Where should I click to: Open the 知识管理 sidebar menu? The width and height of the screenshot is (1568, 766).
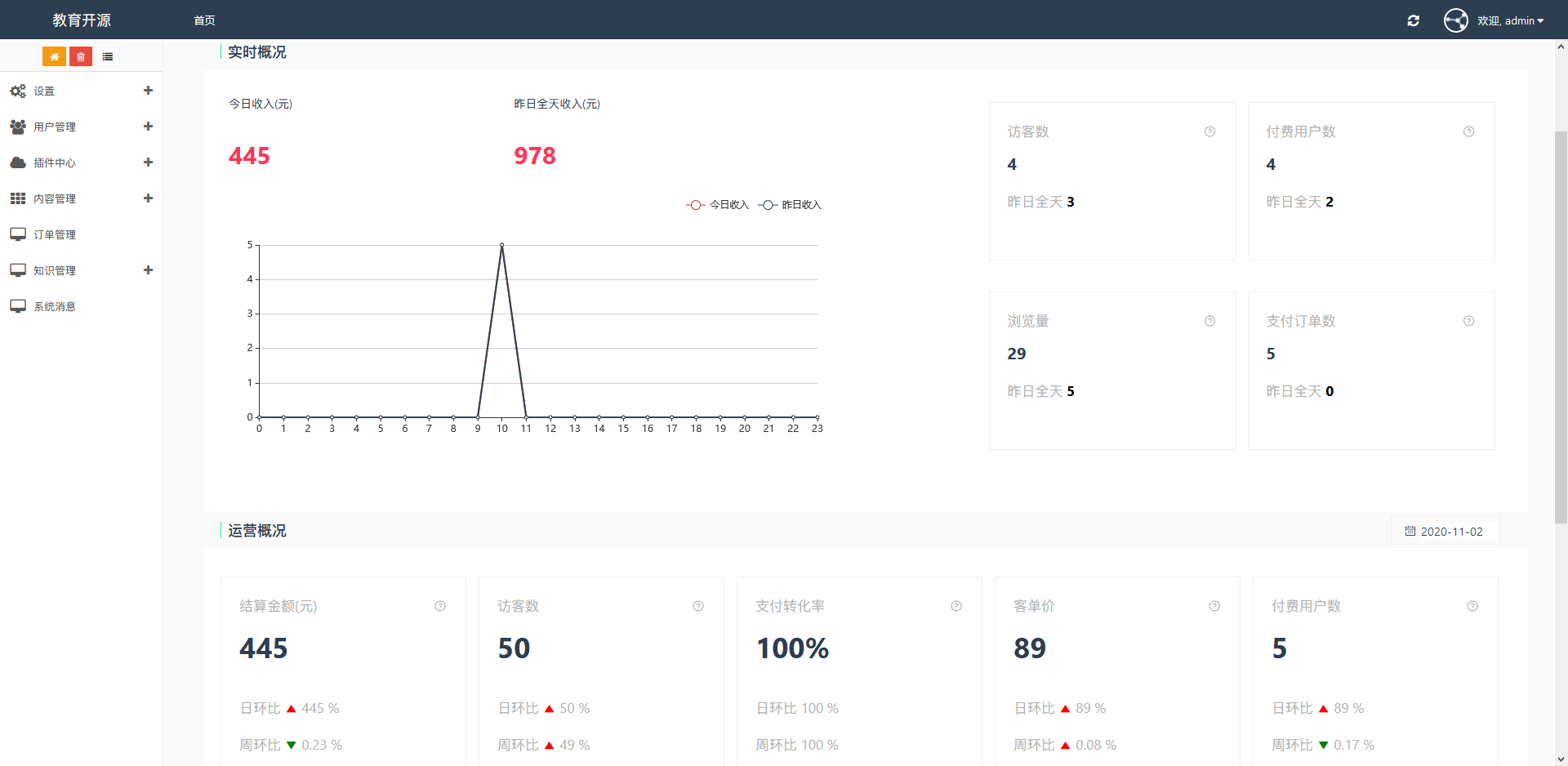[81, 270]
